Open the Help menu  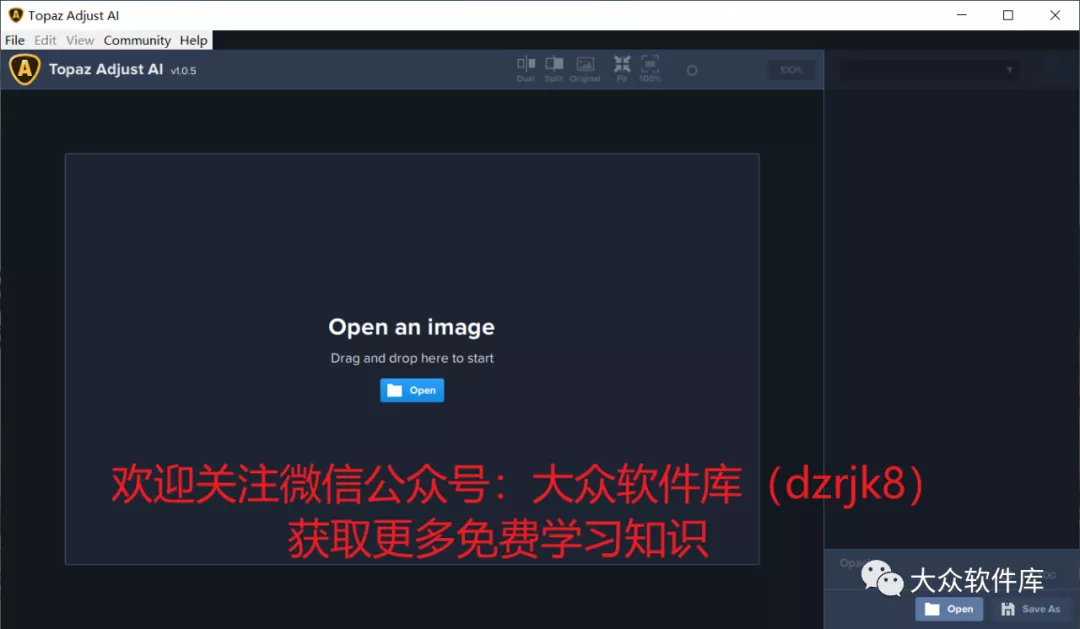[193, 40]
